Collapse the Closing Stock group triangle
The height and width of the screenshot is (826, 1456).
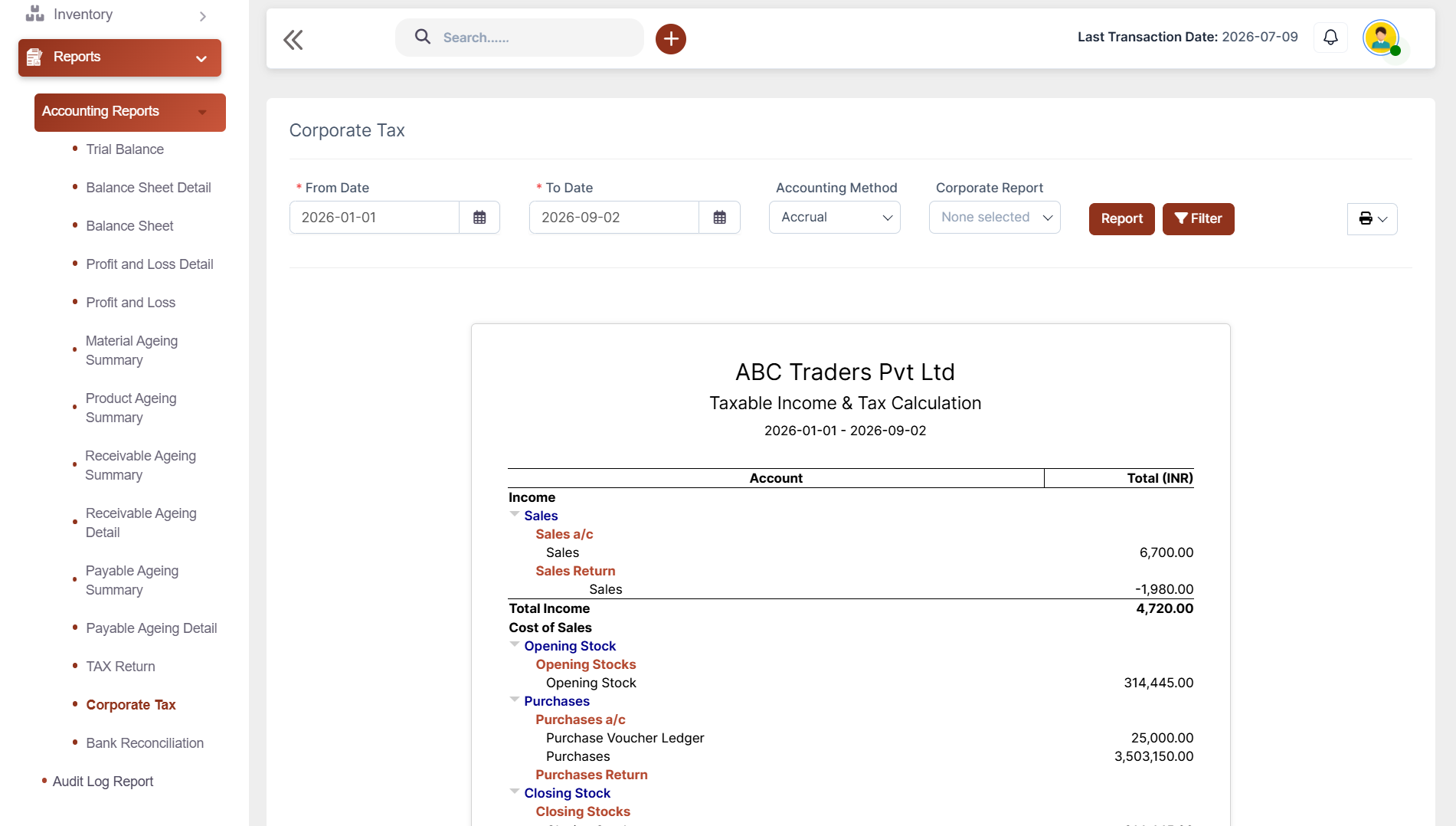click(515, 792)
